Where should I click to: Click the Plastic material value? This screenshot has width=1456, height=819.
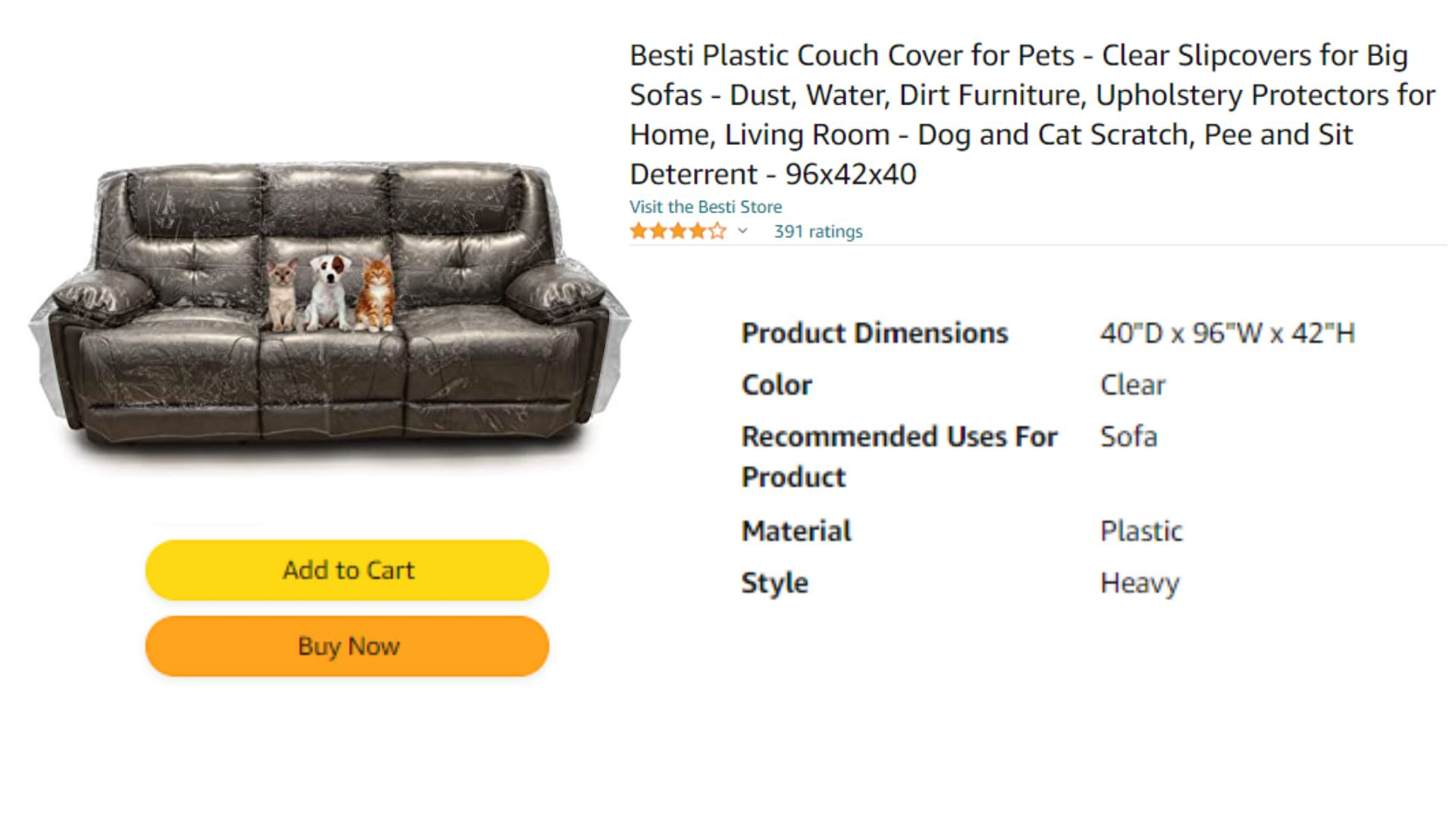point(1141,531)
